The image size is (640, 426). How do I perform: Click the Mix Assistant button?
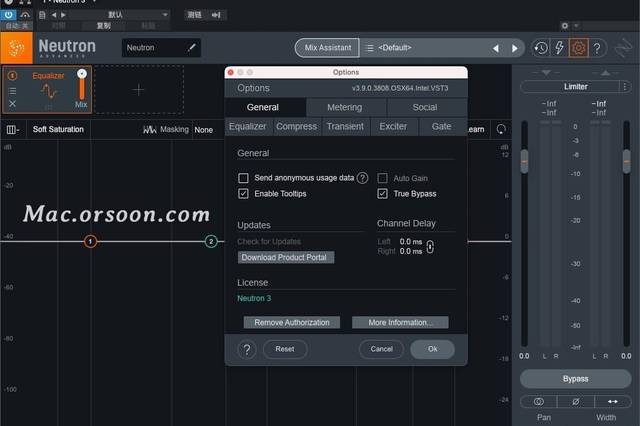pyautogui.click(x=327, y=48)
